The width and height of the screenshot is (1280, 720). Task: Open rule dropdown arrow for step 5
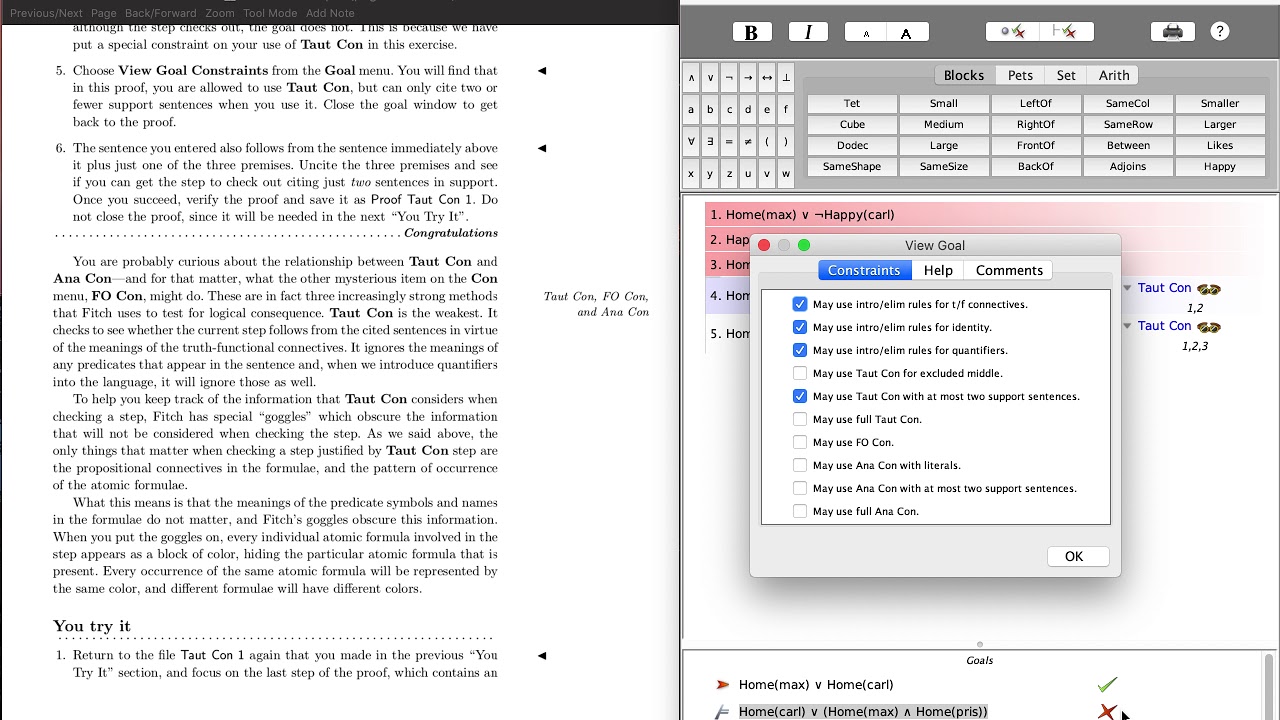click(1127, 326)
